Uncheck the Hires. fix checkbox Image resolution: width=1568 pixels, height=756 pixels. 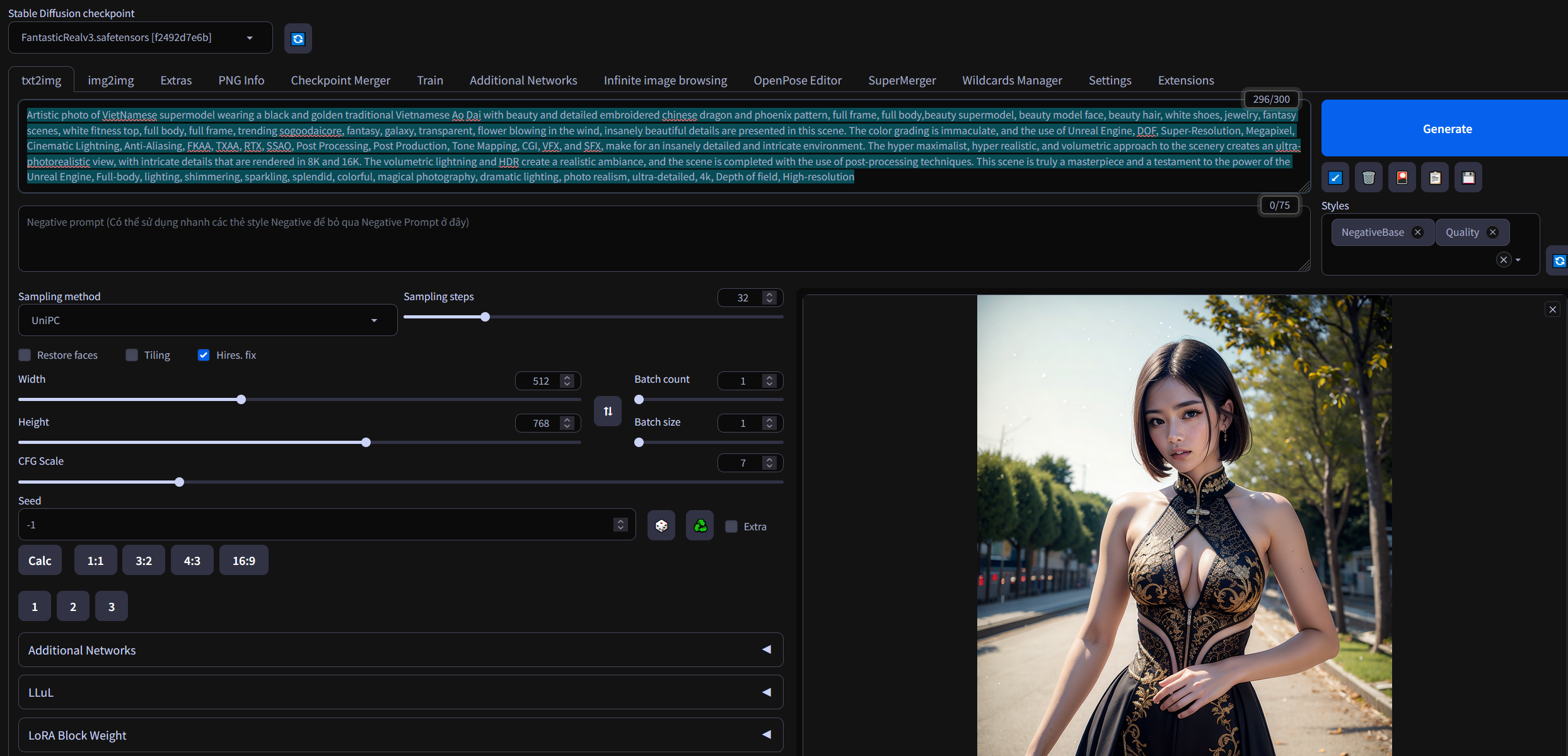pyautogui.click(x=204, y=355)
